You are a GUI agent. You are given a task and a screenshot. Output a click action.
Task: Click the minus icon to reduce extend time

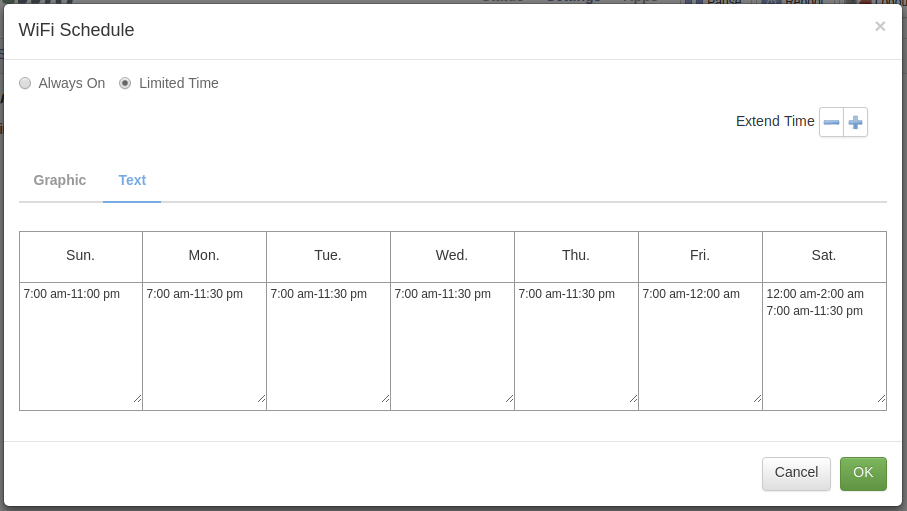click(831, 122)
